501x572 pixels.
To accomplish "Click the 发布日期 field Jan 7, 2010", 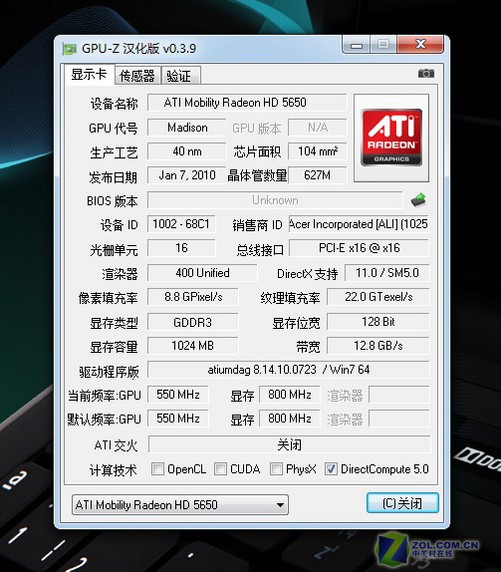I will click(x=186, y=175).
